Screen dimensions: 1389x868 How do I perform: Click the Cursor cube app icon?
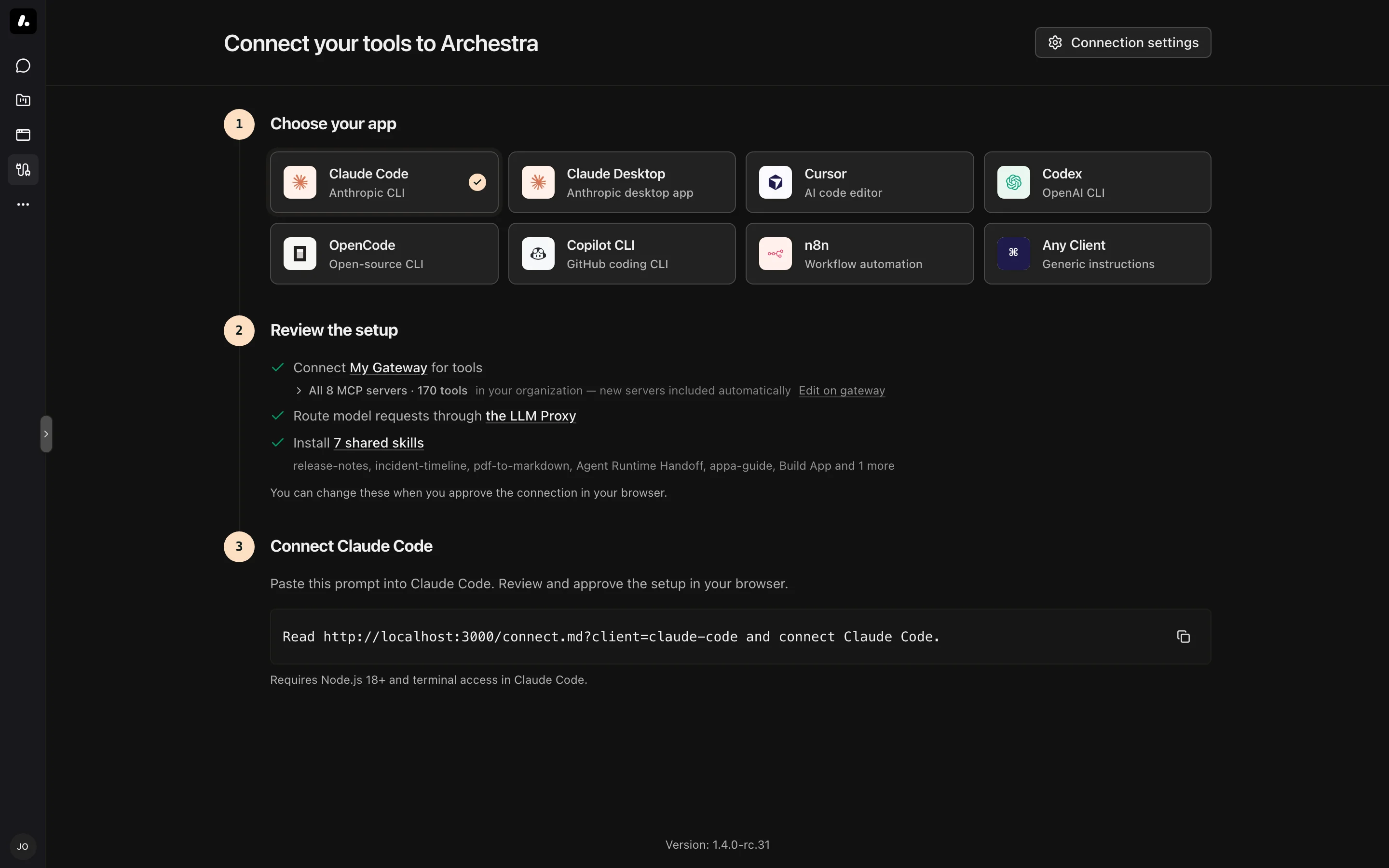pyautogui.click(x=776, y=182)
